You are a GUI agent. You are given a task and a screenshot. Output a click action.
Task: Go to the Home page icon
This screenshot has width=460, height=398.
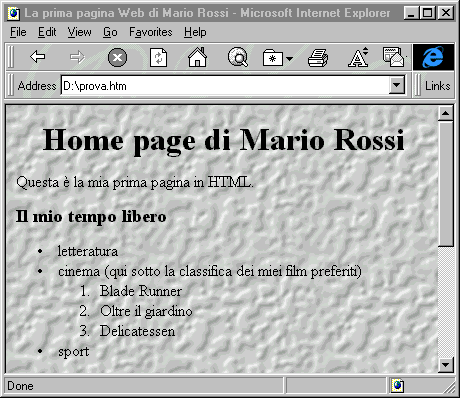coord(198,57)
